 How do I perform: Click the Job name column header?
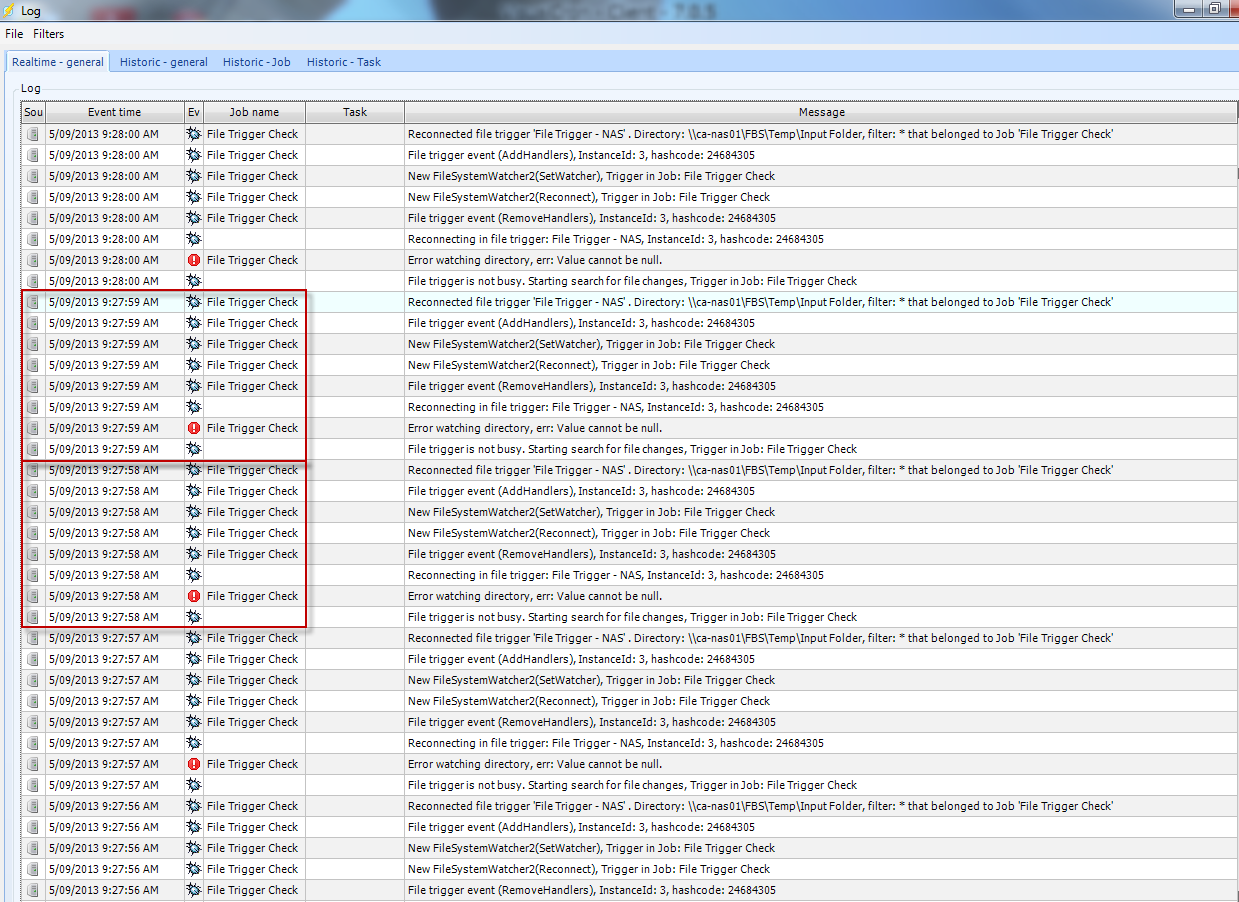[x=254, y=112]
